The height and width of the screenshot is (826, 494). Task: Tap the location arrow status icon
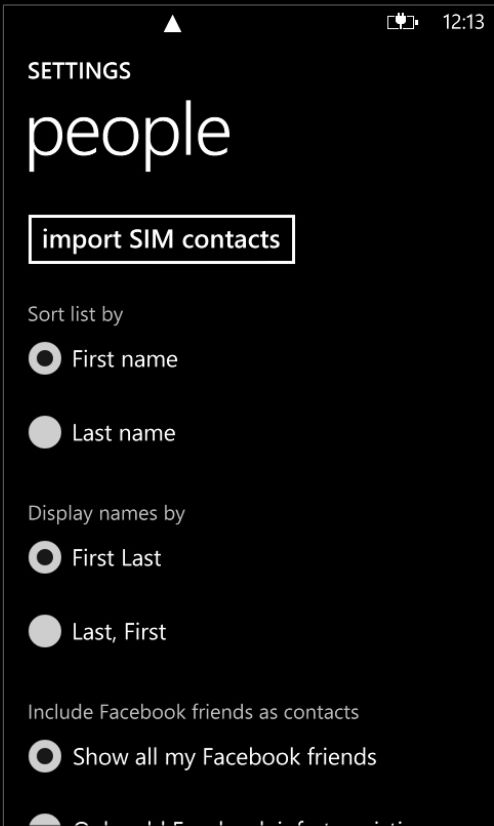point(172,24)
